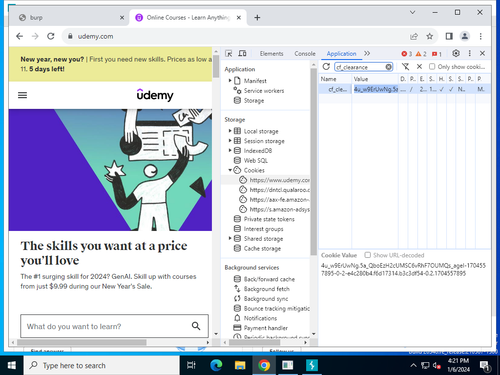This screenshot has width=500, height=375.
Task: Open the tab search dropdown arrow
Action: click(x=412, y=12)
